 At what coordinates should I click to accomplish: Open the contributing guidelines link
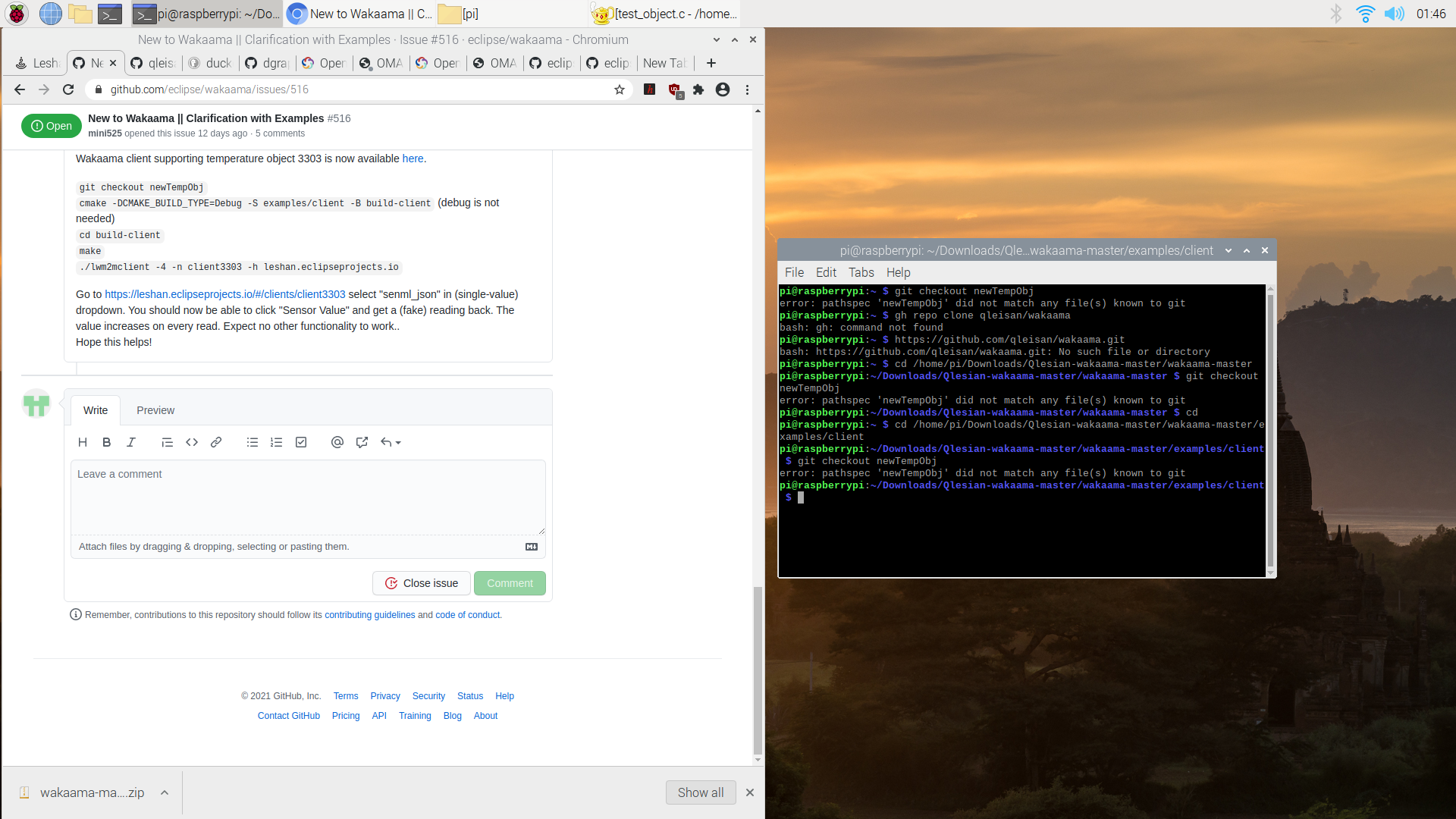369,615
